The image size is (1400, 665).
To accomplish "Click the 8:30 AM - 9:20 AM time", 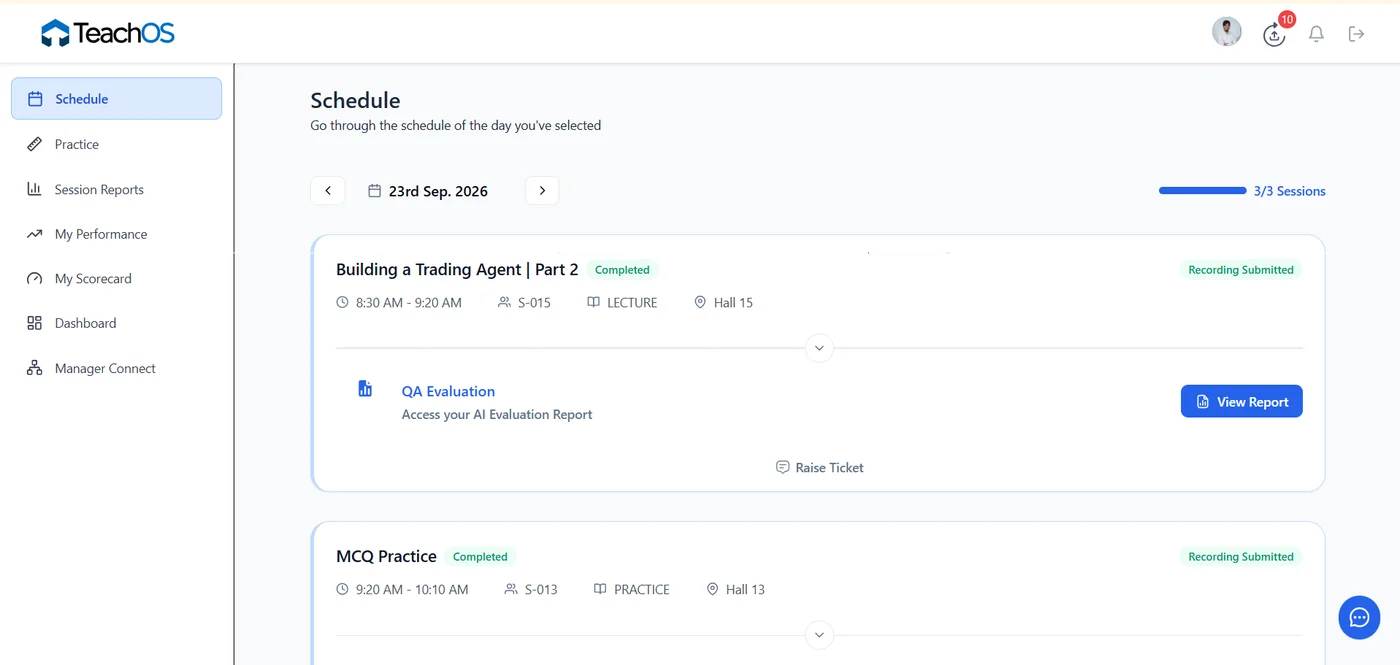I will (x=409, y=302).
